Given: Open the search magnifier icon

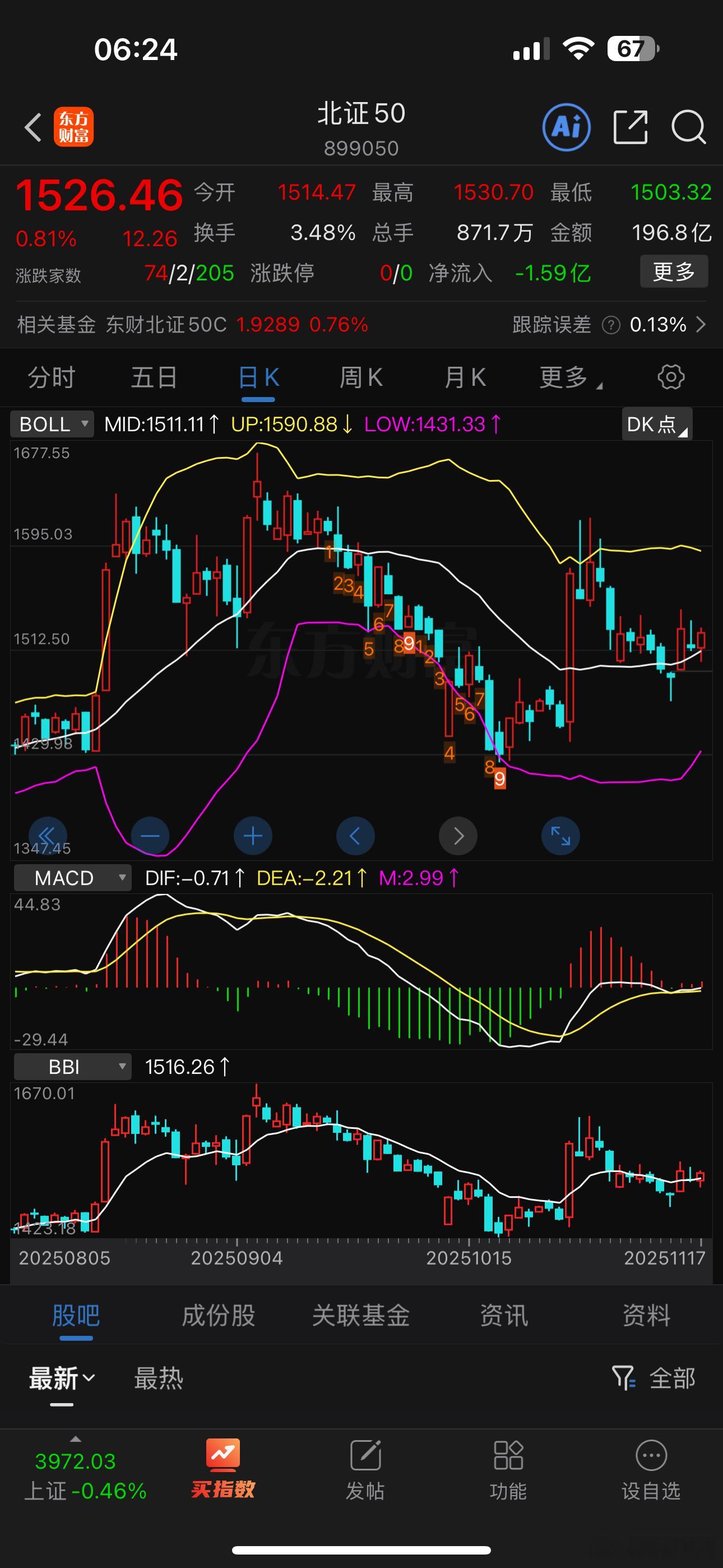Looking at the screenshot, I should click(688, 127).
